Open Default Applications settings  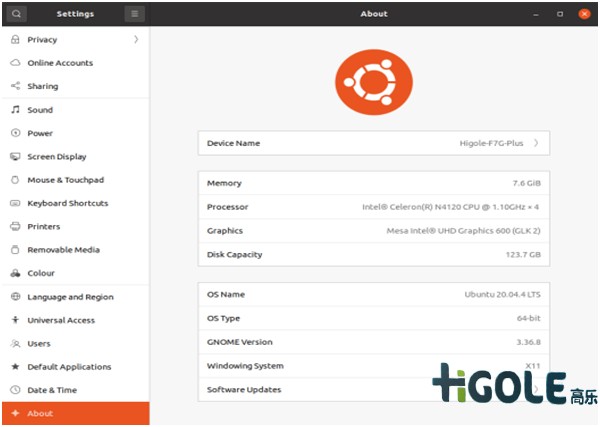(x=69, y=367)
